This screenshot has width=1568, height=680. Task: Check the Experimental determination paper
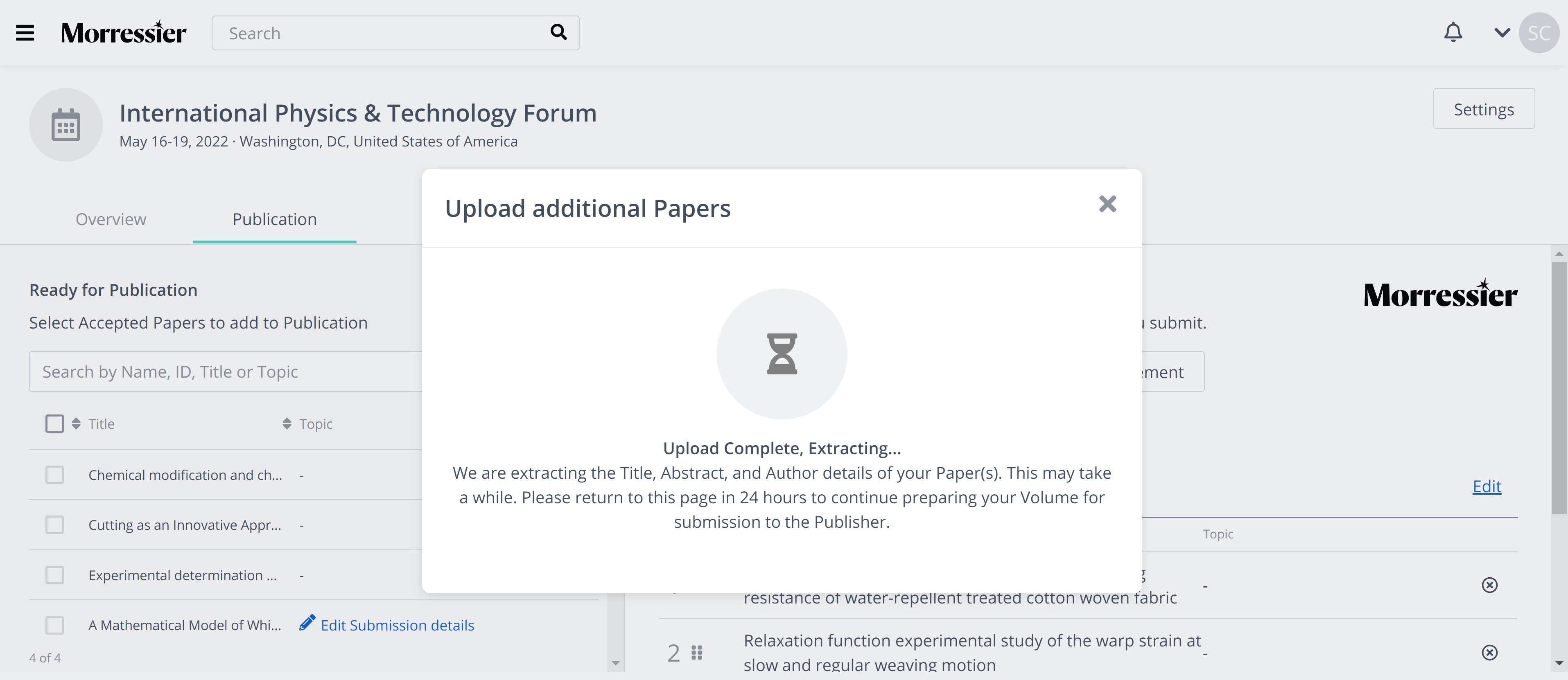coord(54,575)
